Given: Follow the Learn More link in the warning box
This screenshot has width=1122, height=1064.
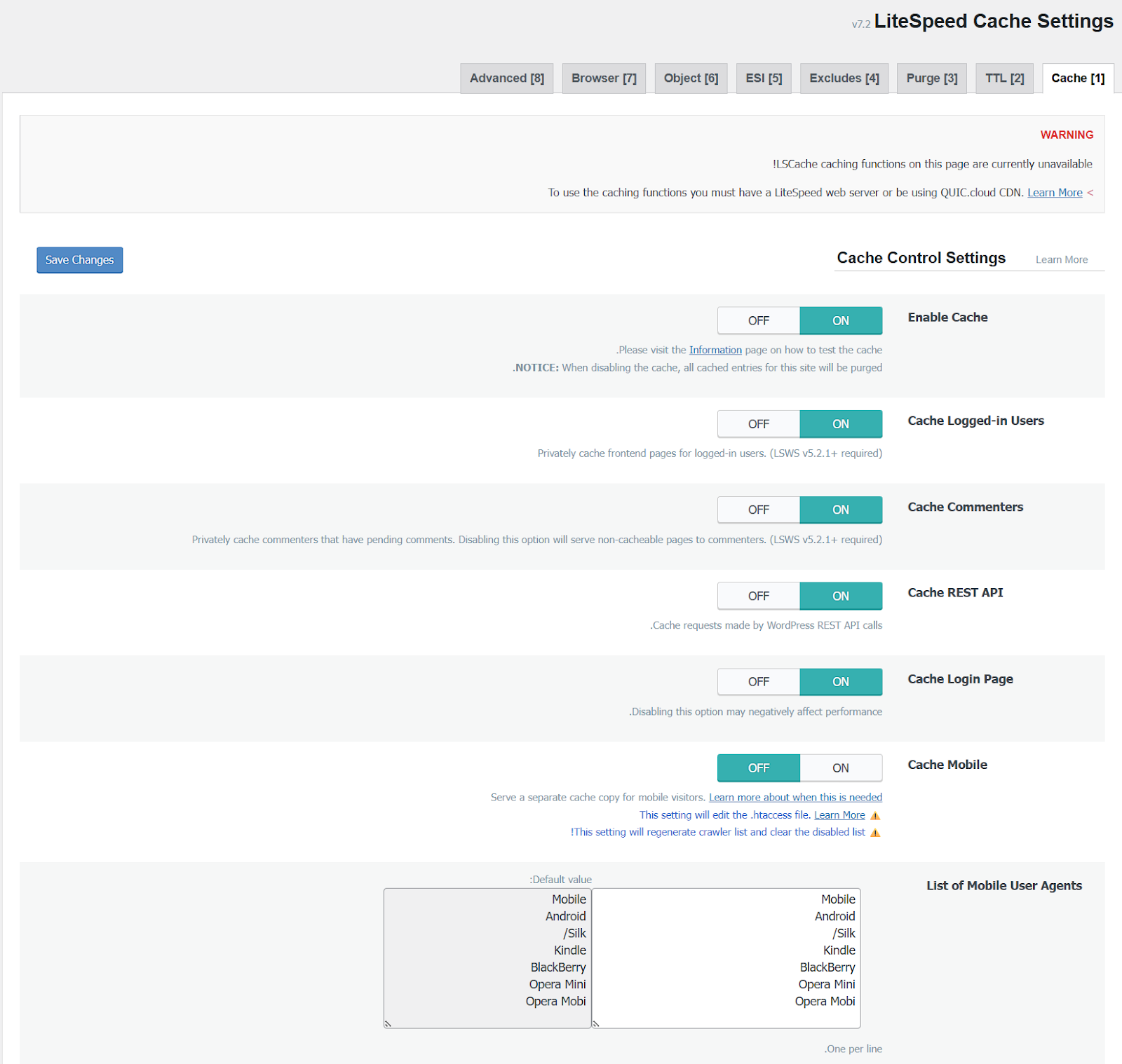Looking at the screenshot, I should click(x=1054, y=193).
